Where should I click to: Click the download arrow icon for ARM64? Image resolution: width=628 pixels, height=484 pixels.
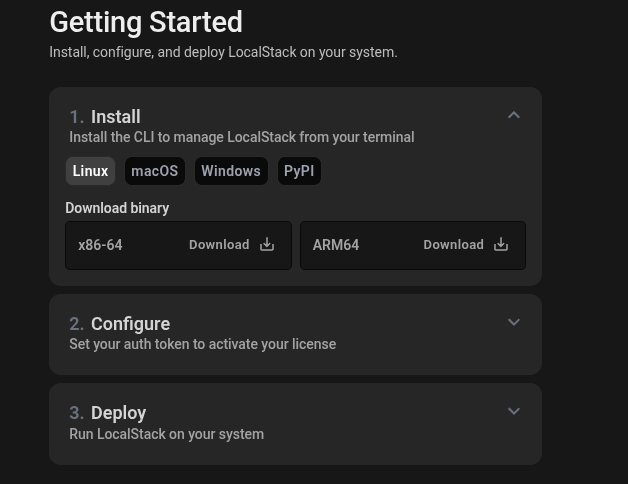[501, 245]
